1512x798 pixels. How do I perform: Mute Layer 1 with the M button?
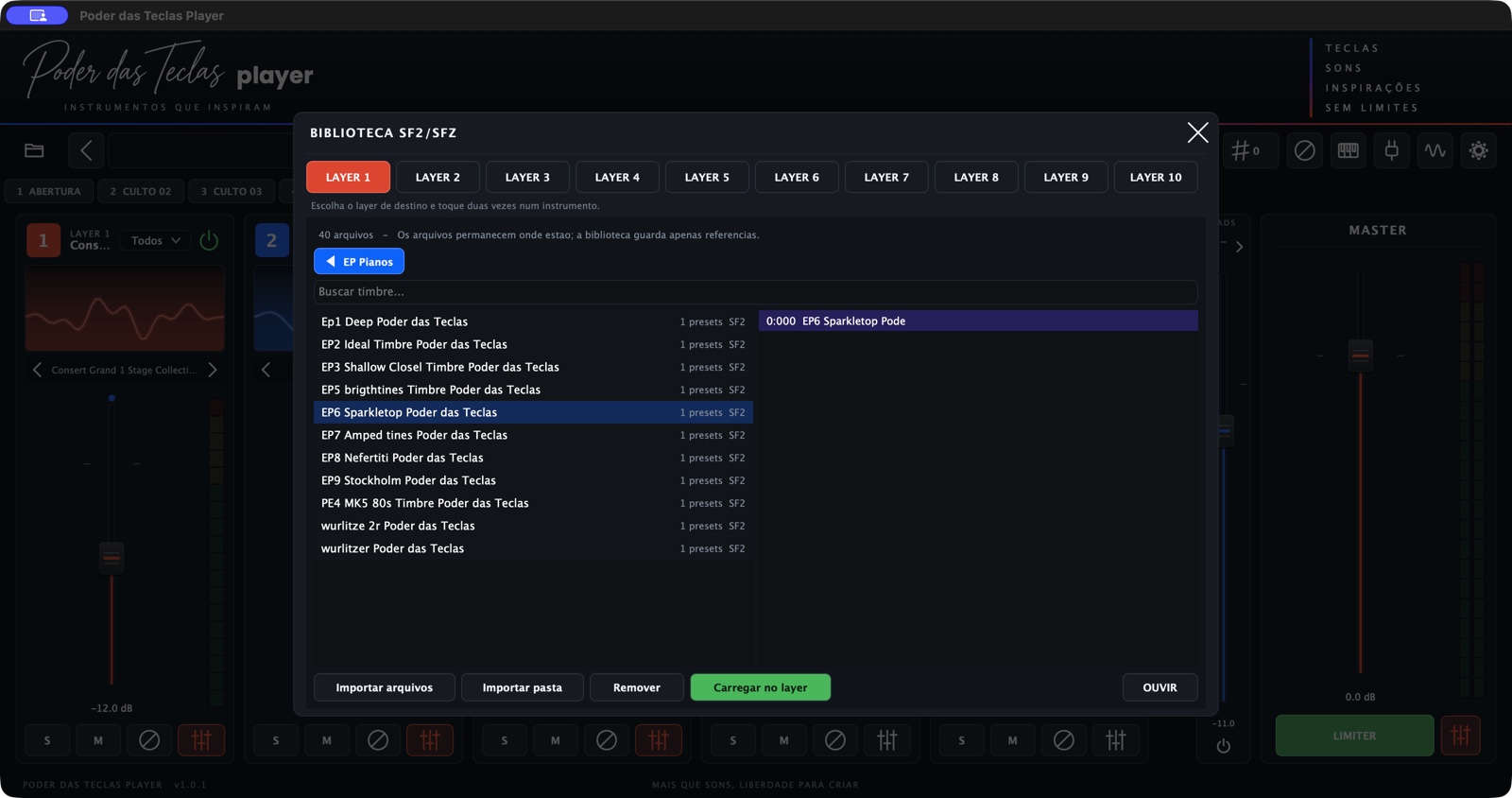click(x=98, y=740)
